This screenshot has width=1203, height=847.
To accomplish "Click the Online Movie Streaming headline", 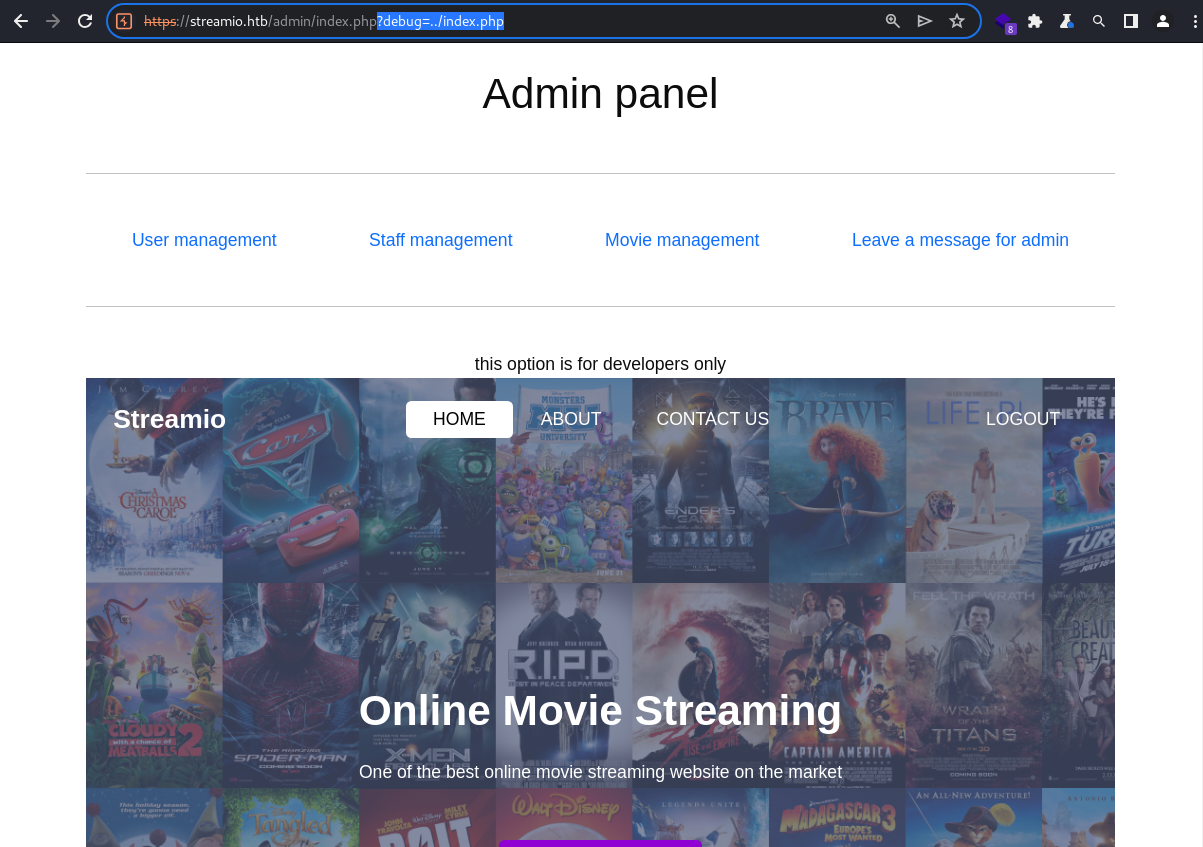I will pyautogui.click(x=600, y=710).
